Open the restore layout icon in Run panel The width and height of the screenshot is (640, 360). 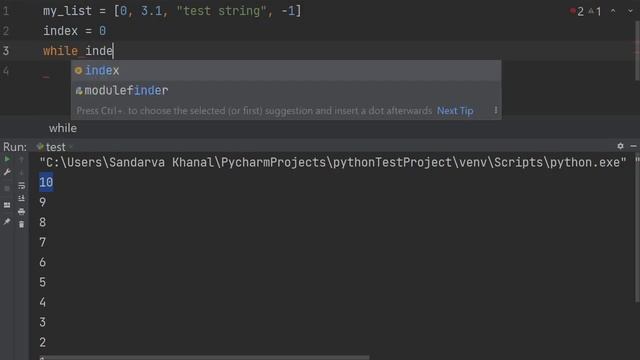[x=7, y=205]
